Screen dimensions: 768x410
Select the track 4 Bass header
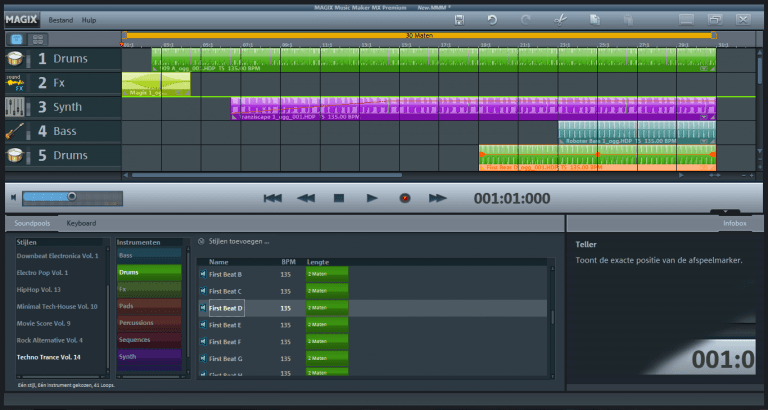63,131
